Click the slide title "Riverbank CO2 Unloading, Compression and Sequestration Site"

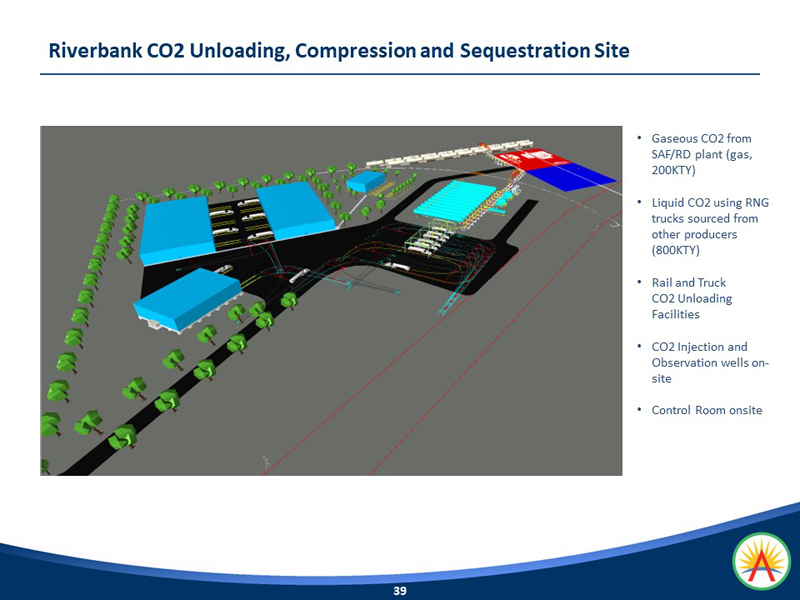coord(339,51)
